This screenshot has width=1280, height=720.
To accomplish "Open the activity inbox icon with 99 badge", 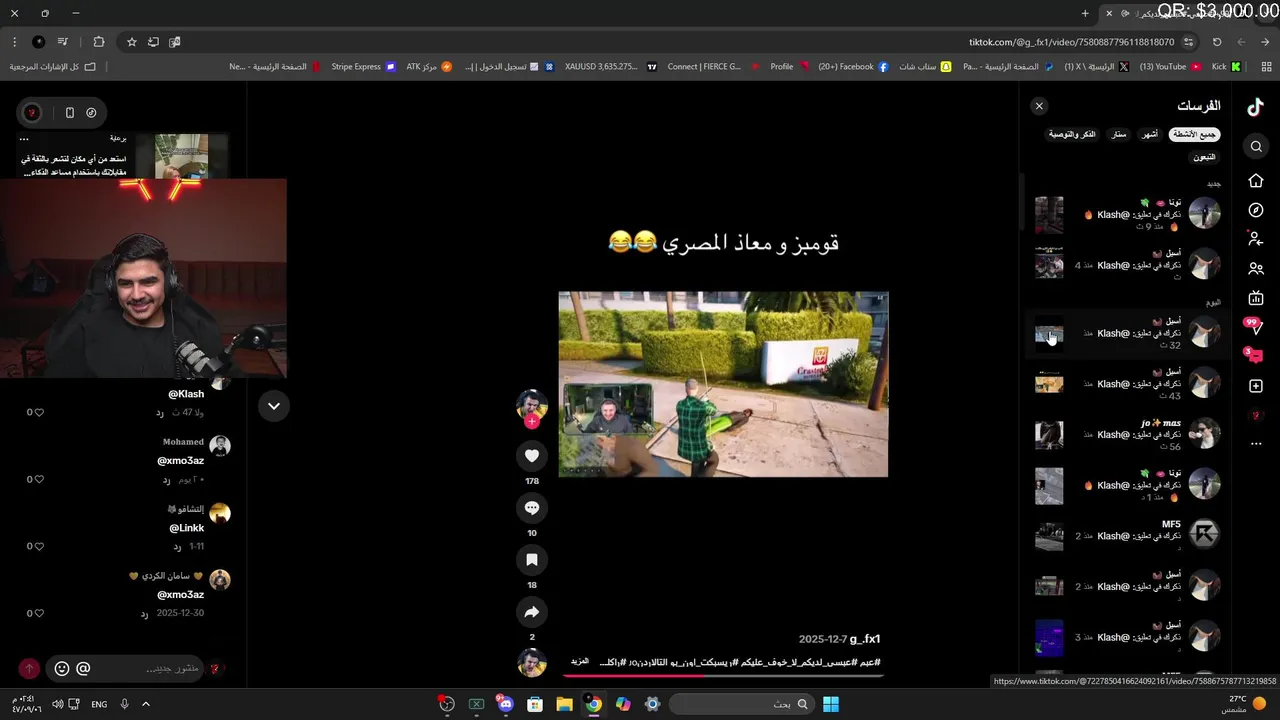I will (x=1254, y=326).
